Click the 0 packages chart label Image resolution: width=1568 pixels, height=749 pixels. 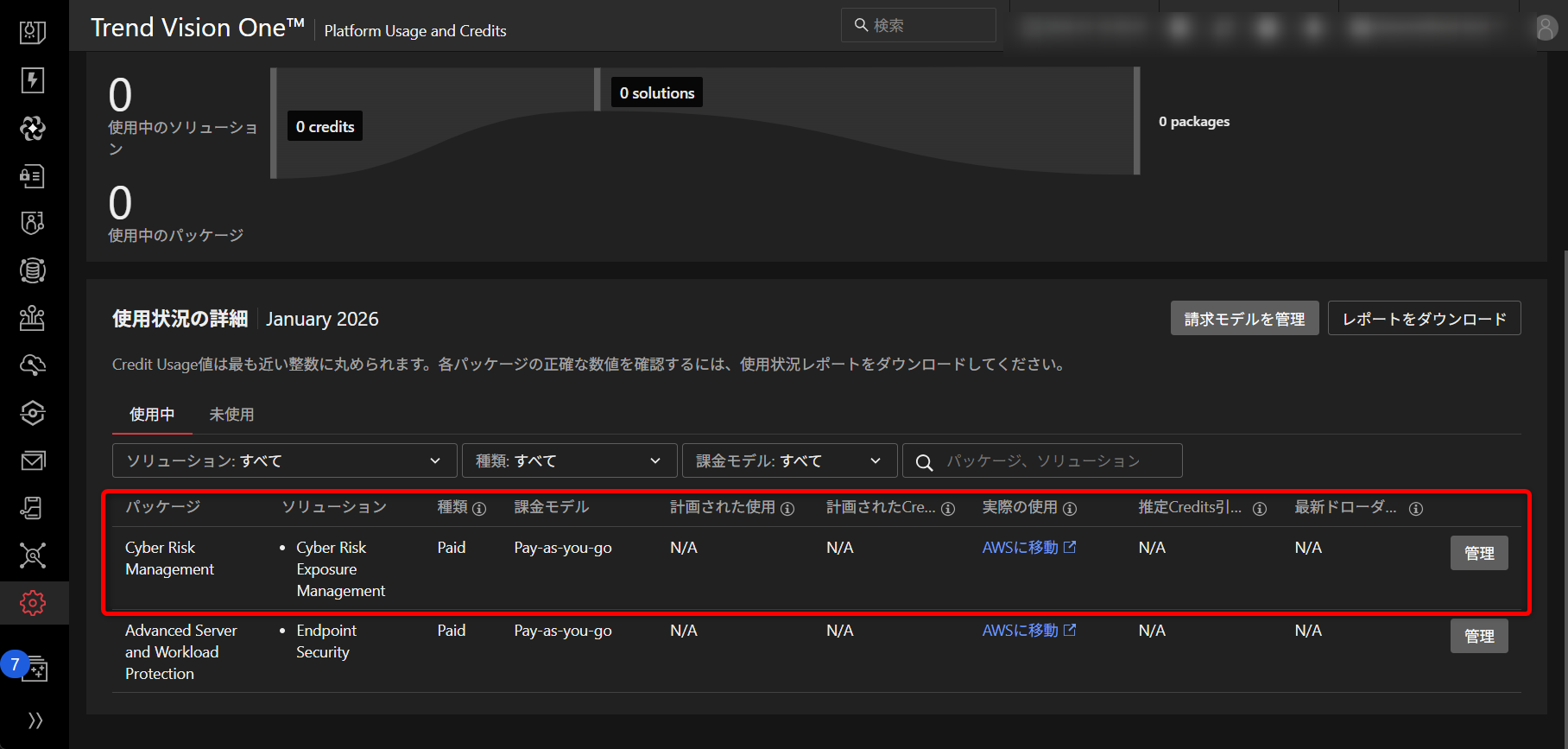point(1194,122)
